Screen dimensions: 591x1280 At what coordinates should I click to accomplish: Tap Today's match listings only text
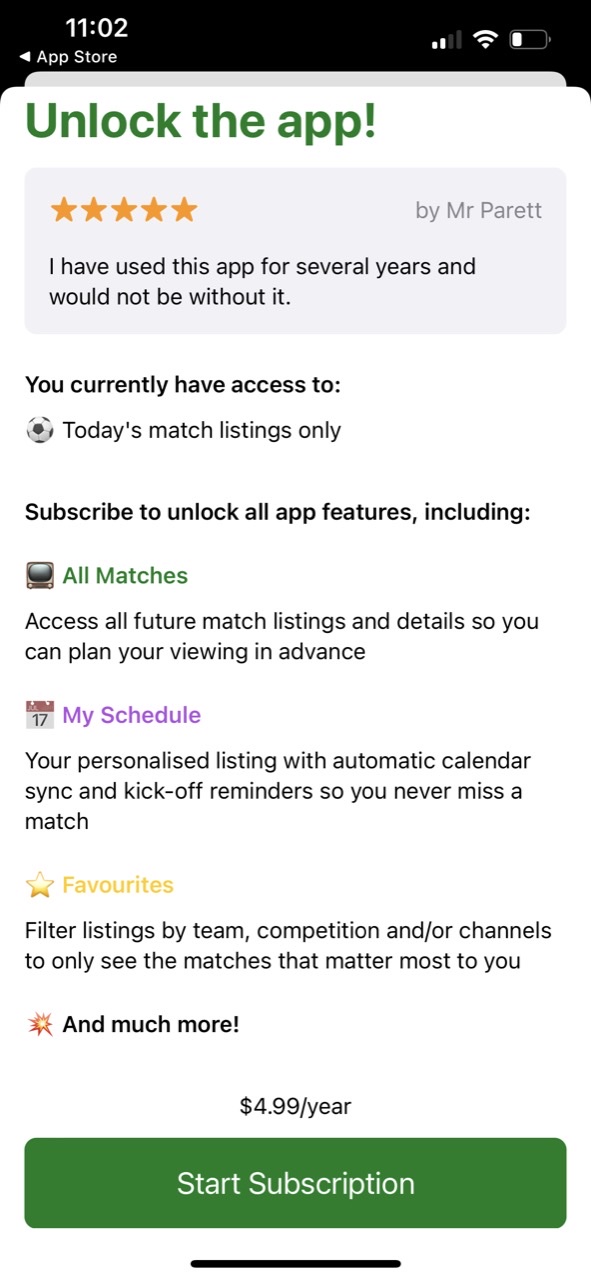click(202, 431)
